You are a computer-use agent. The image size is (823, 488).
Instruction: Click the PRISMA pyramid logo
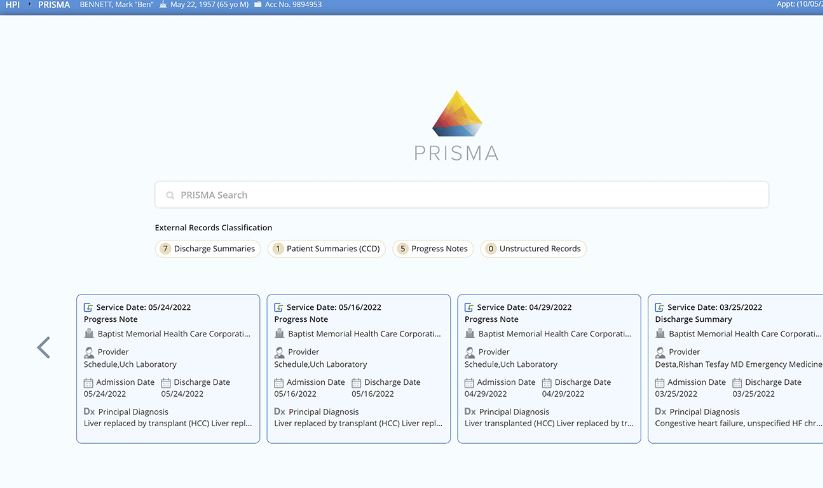pos(457,113)
